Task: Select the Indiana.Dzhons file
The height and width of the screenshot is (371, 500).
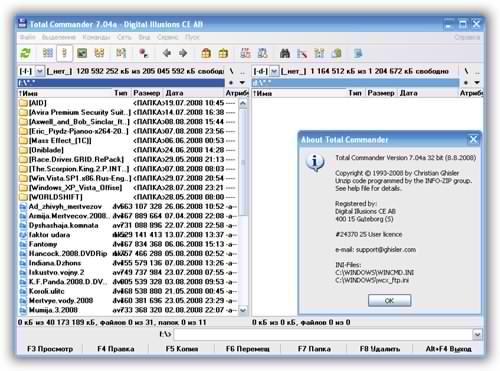Action: tap(128, 263)
